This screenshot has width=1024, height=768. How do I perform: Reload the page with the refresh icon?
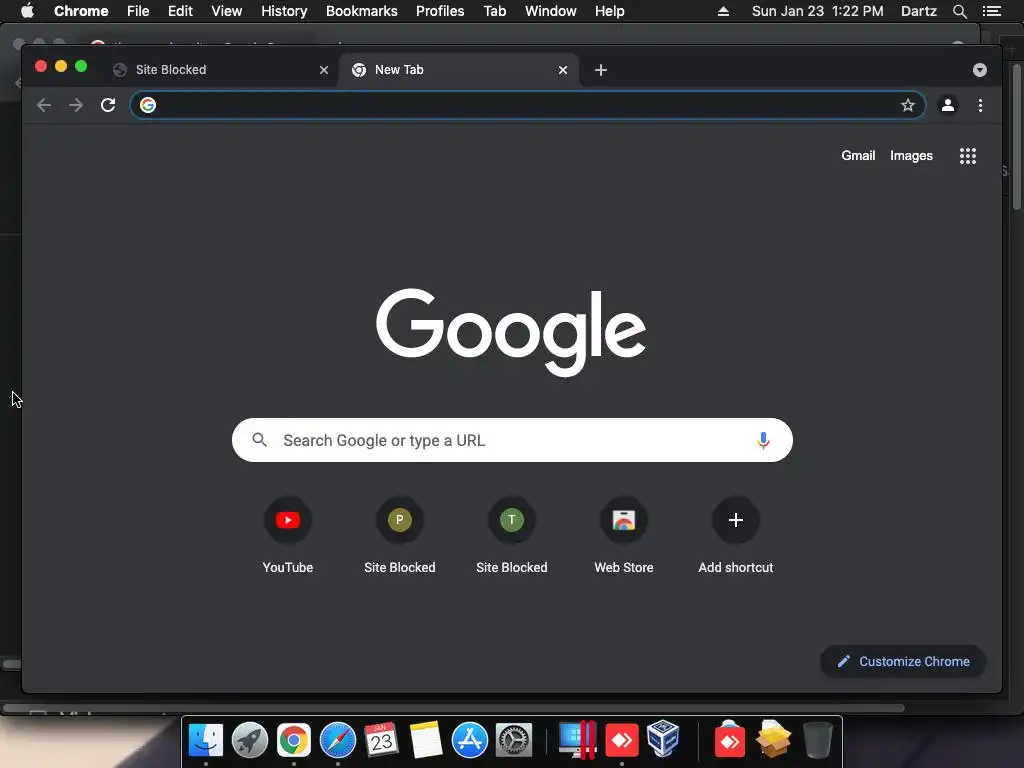tap(108, 105)
